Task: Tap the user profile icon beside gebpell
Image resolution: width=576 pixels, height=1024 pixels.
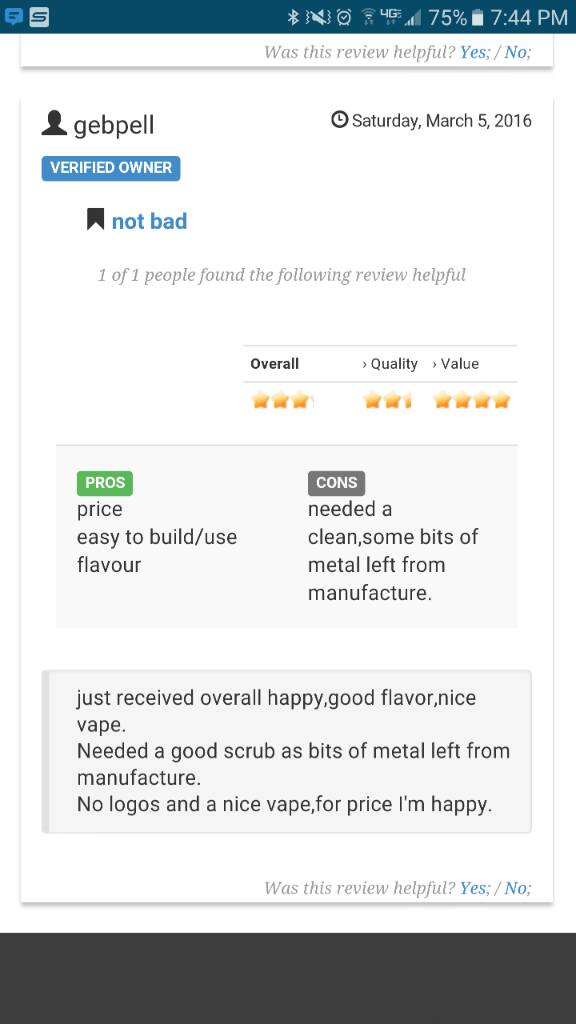Action: 54,123
